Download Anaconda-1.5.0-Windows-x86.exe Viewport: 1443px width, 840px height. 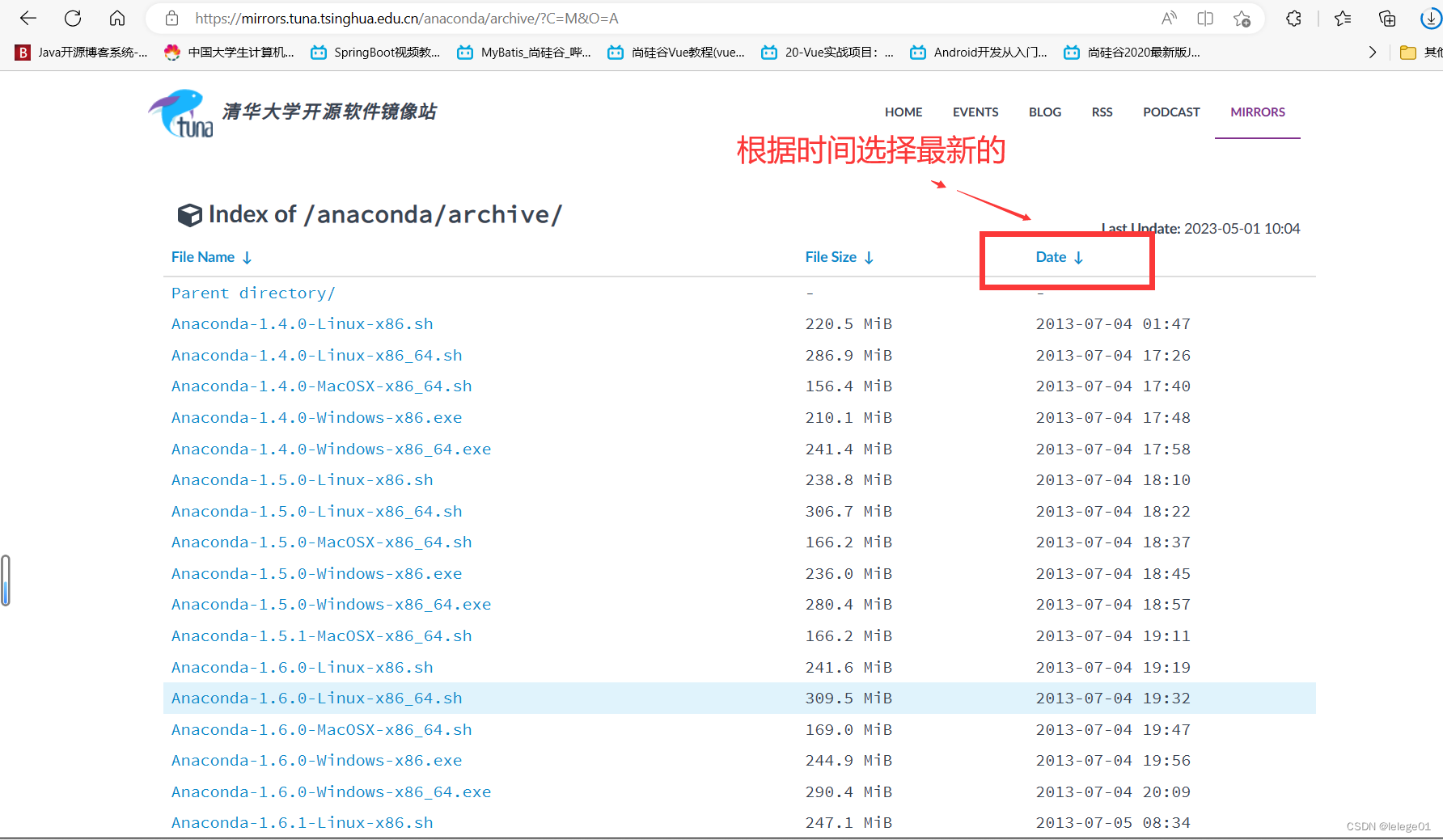click(x=317, y=574)
